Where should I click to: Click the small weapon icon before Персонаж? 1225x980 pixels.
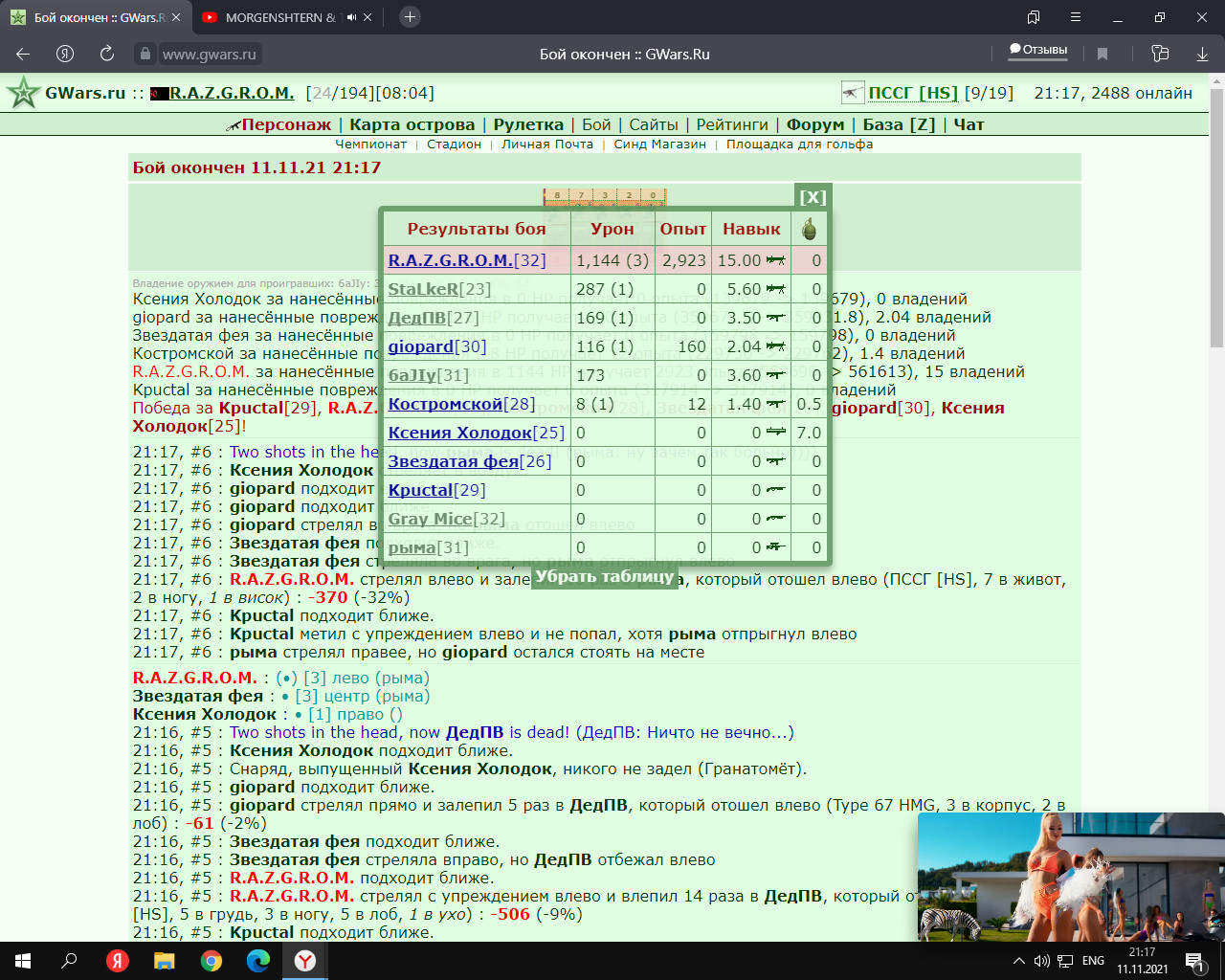(233, 125)
